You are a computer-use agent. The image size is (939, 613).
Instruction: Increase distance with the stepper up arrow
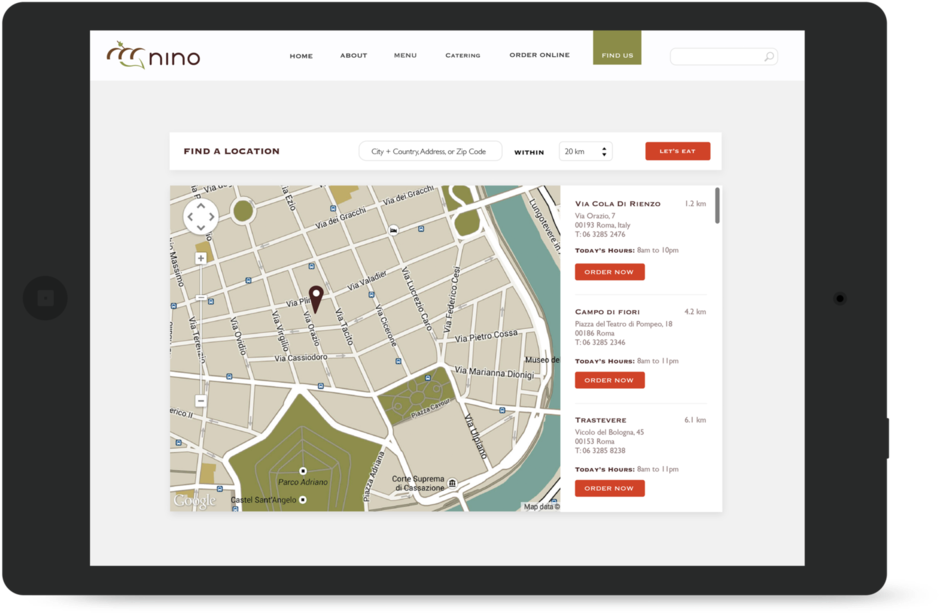click(604, 148)
